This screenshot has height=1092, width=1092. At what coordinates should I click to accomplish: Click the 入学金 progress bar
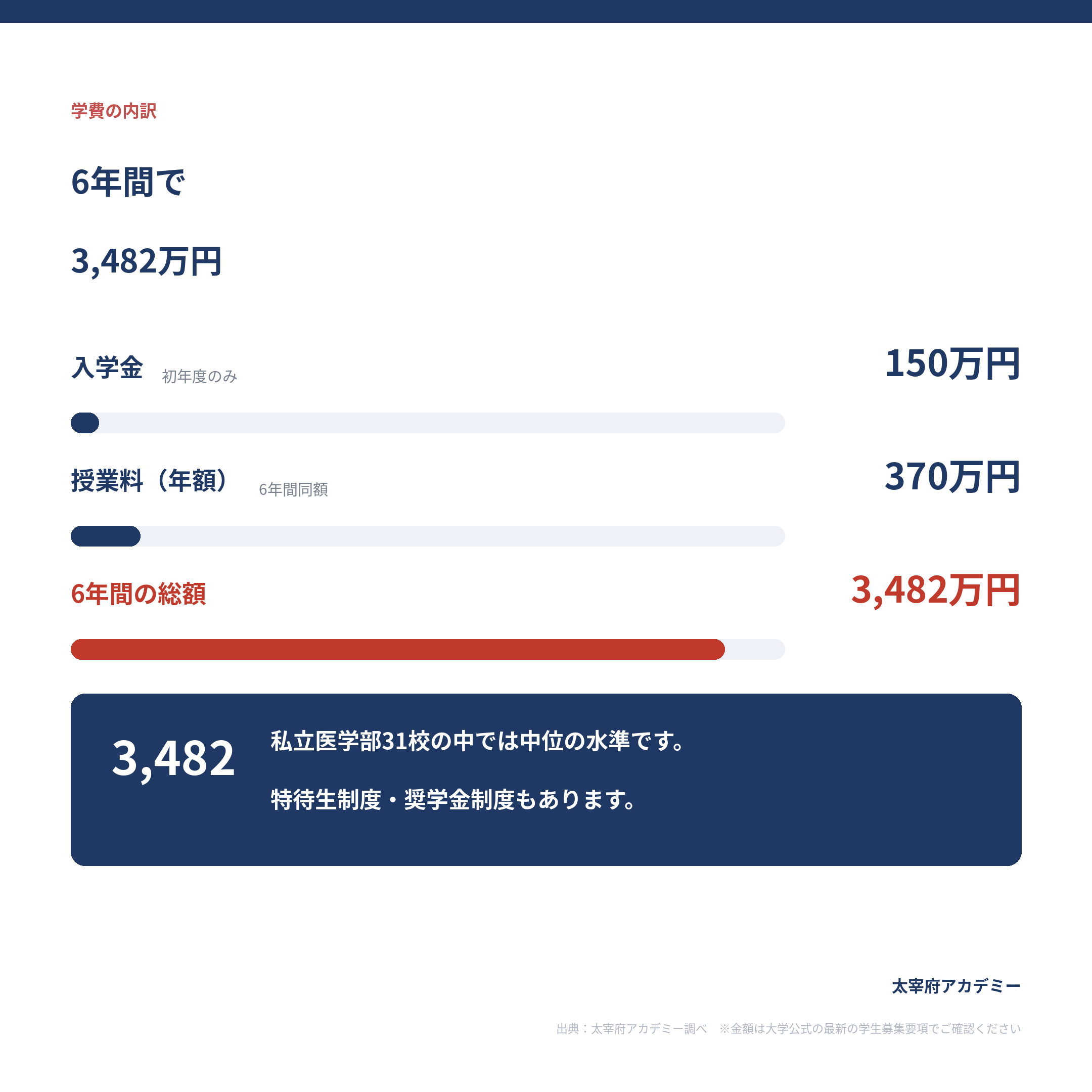coord(427,423)
